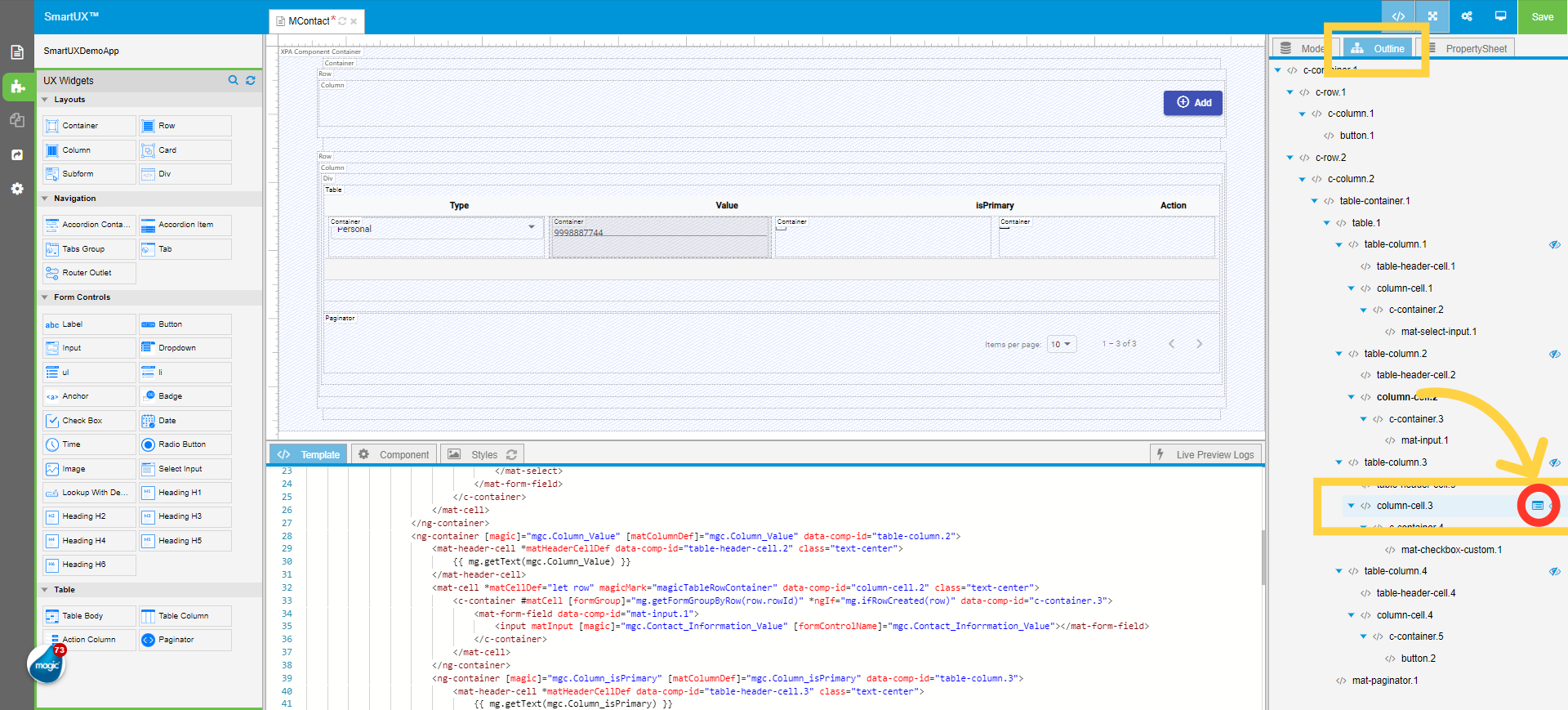Click the 9998887744 value input
1568x710 pixels.
click(660, 232)
